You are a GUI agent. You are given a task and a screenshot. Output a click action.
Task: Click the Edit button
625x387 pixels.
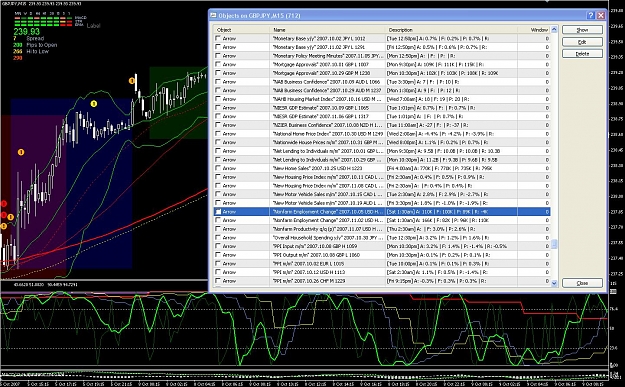[582, 42]
